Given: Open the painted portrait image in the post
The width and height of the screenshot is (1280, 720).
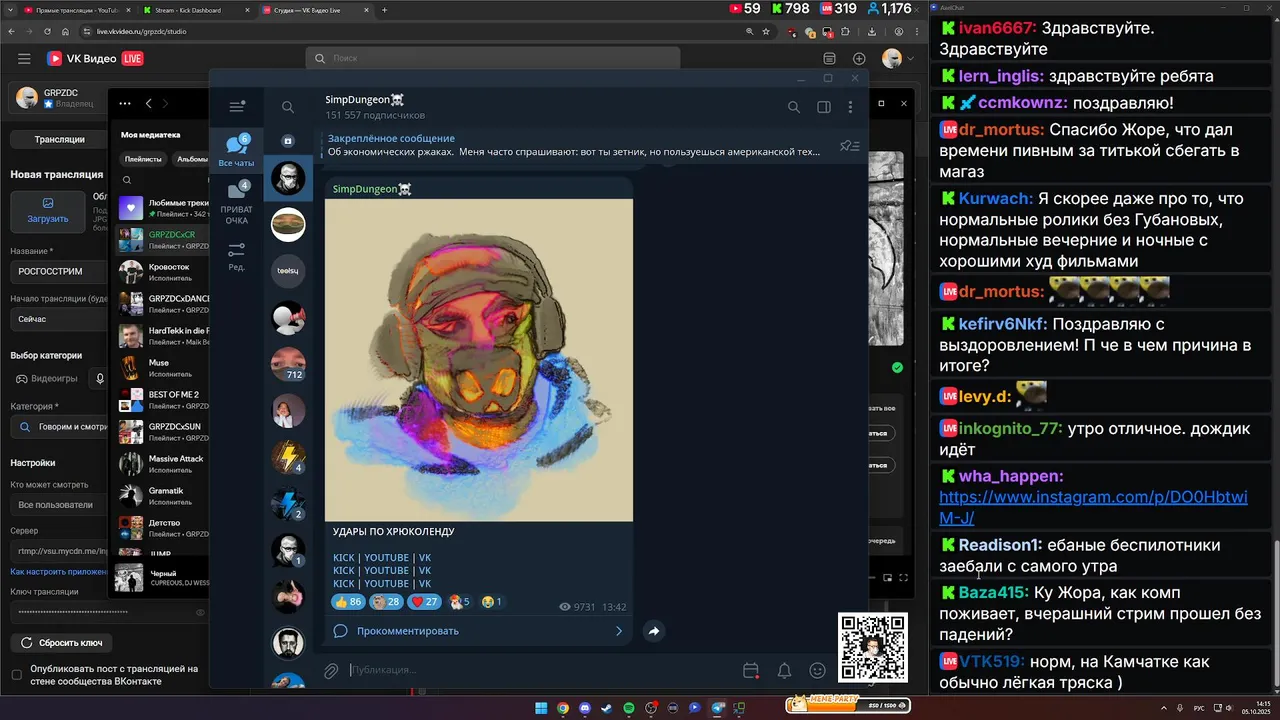Looking at the screenshot, I should coord(479,360).
